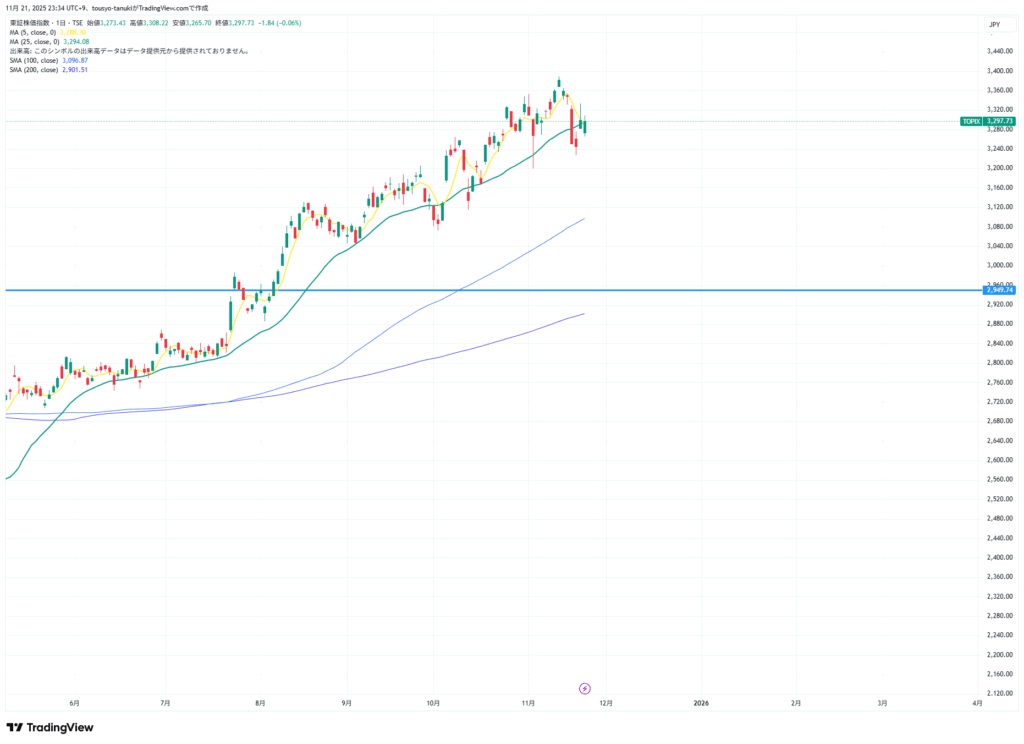Image resolution: width=1024 pixels, height=744 pixels.
Task: Click the 2026 label on time axis
Action: tap(701, 703)
